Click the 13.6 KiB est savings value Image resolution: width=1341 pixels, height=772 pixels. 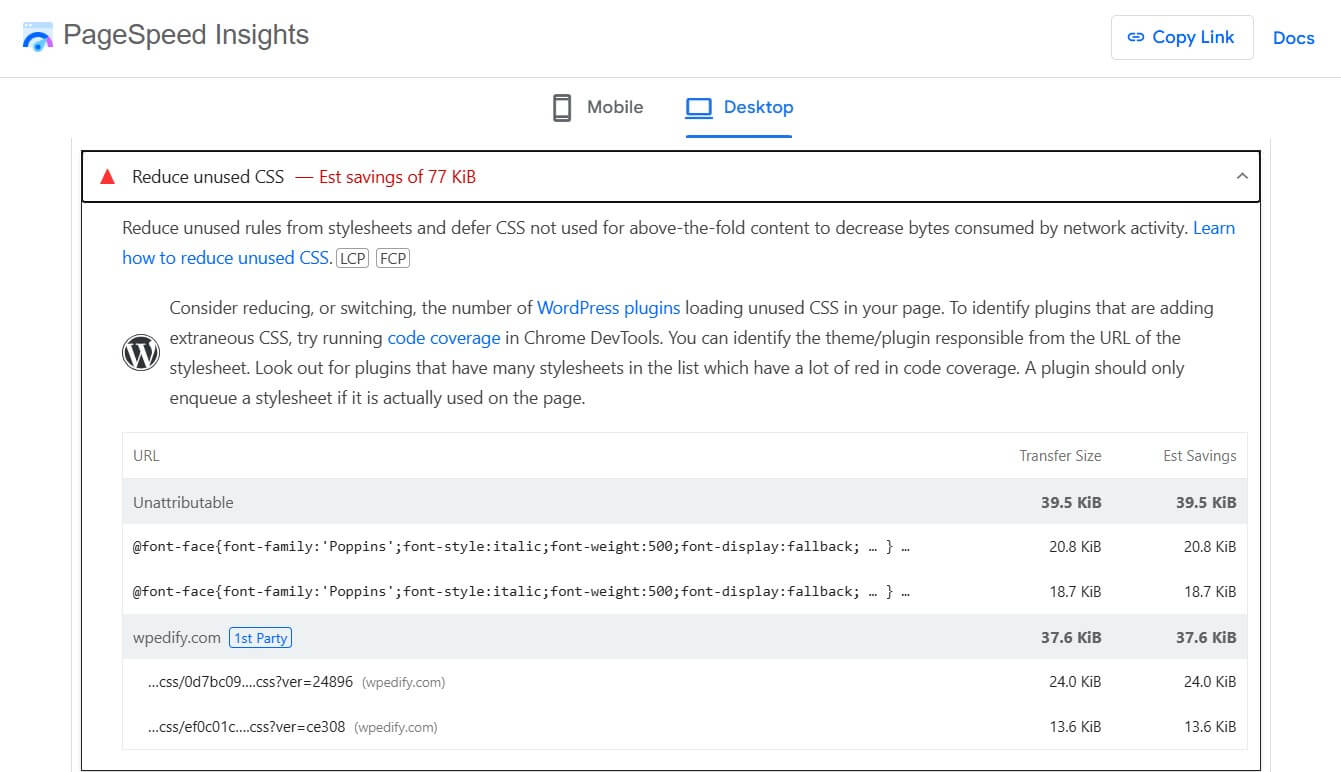coord(1210,727)
